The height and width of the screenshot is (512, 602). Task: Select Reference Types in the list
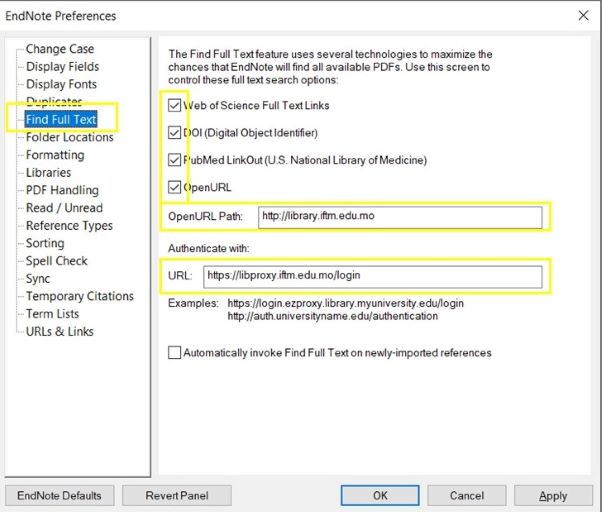coord(69,226)
